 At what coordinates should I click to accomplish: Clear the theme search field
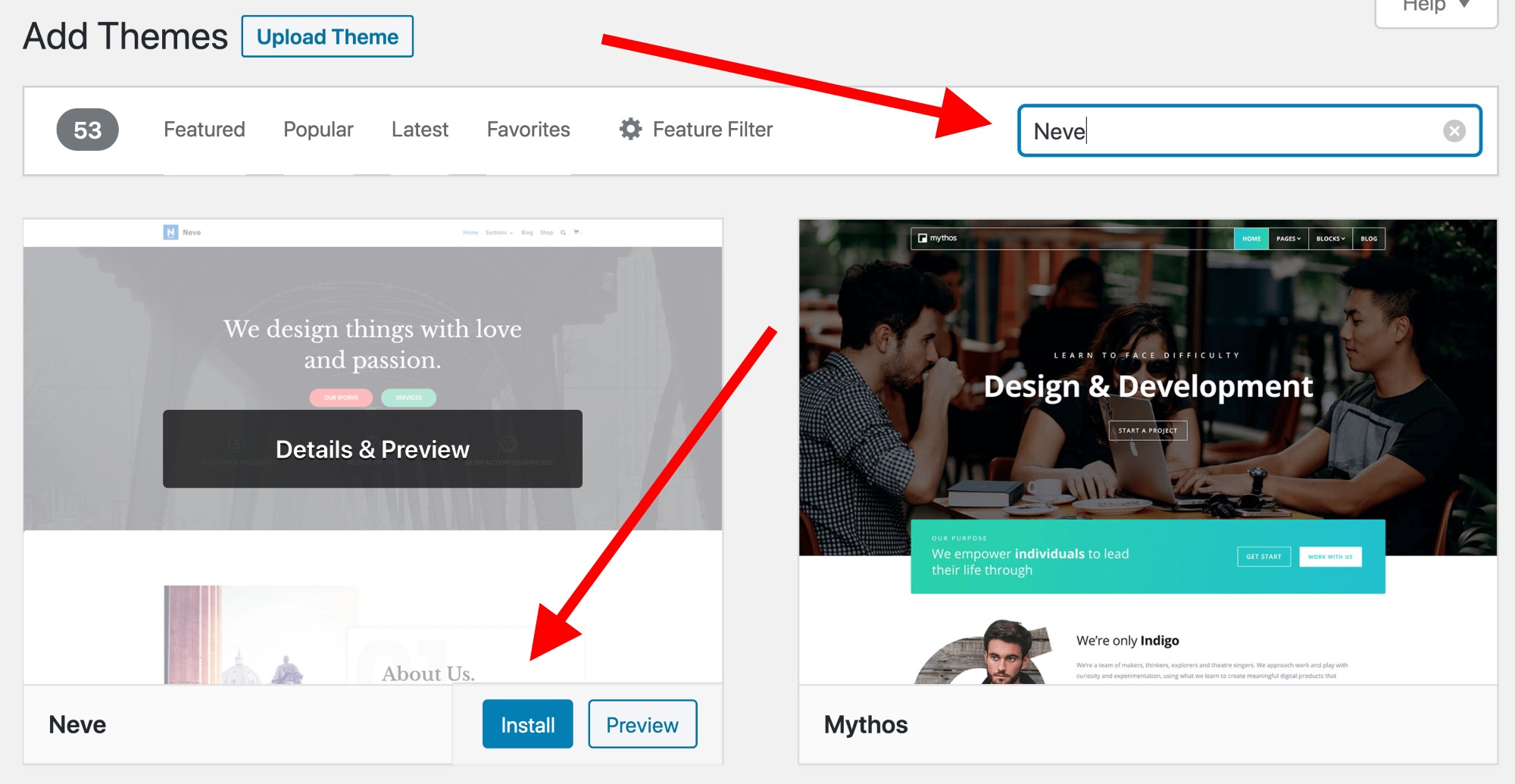click(1454, 131)
